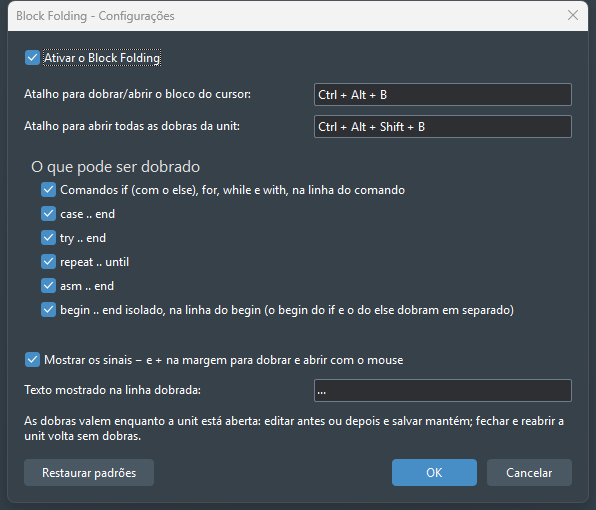This screenshot has width=596, height=510.
Task: Disable Mostrar os sinais na margem checkbox
Action: (32, 360)
